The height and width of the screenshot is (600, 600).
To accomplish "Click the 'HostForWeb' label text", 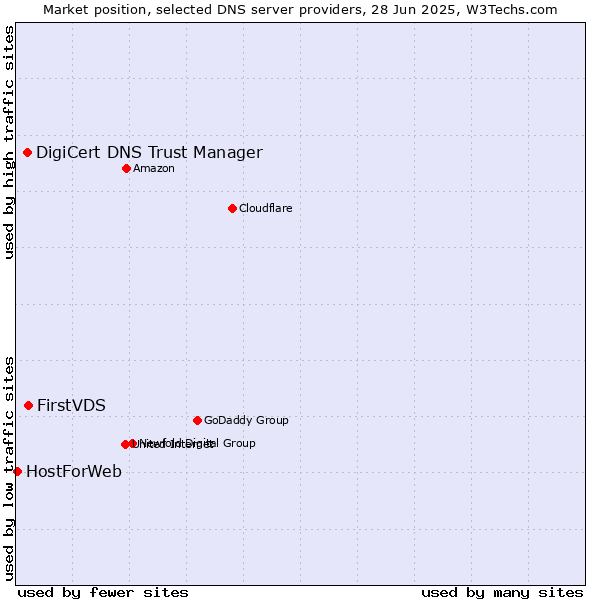I will click(74, 471).
